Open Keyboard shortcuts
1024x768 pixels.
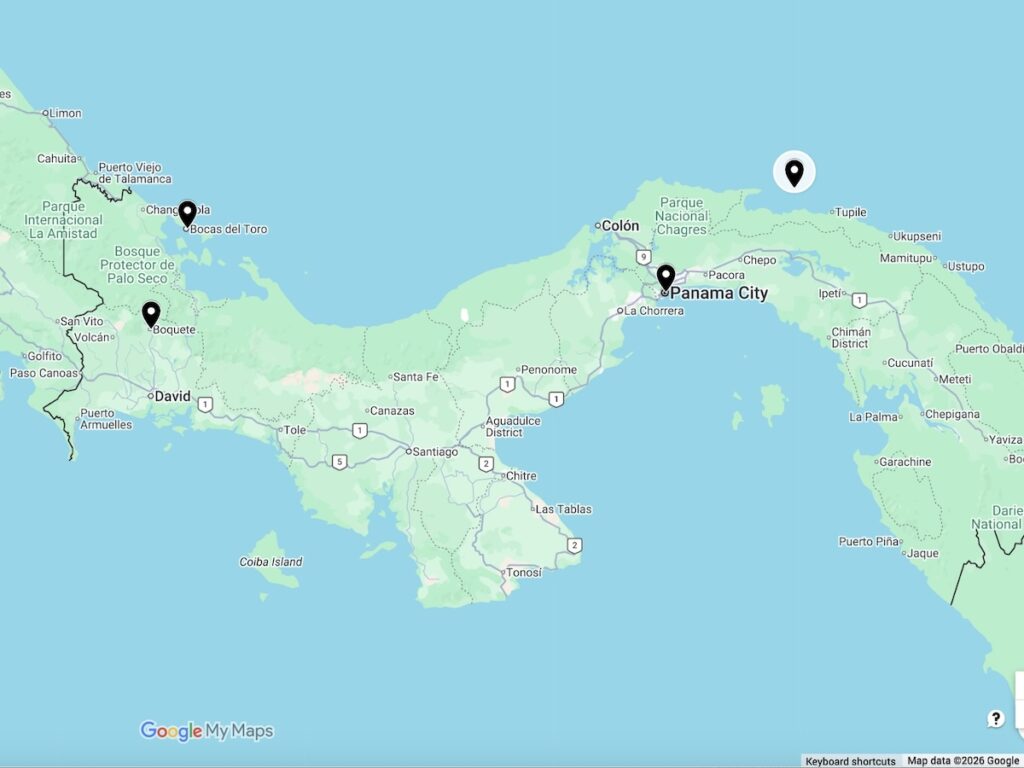point(850,761)
